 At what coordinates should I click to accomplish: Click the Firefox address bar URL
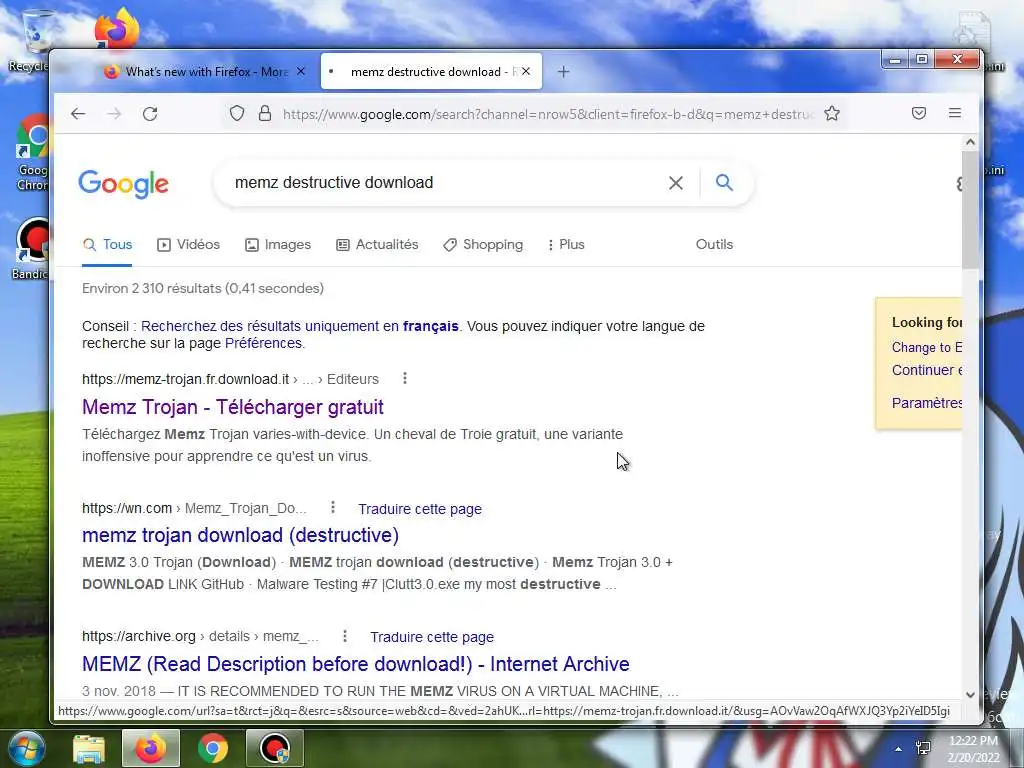(x=549, y=114)
